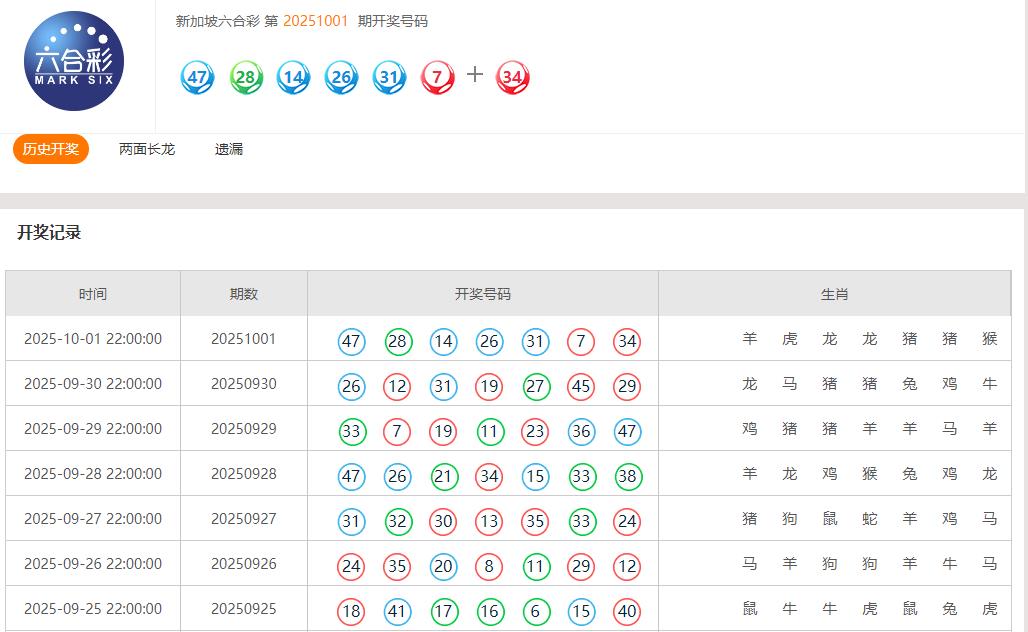This screenshot has width=1028, height=632.
Task: Select the large green ball 28 in the top banner
Action: [246, 77]
